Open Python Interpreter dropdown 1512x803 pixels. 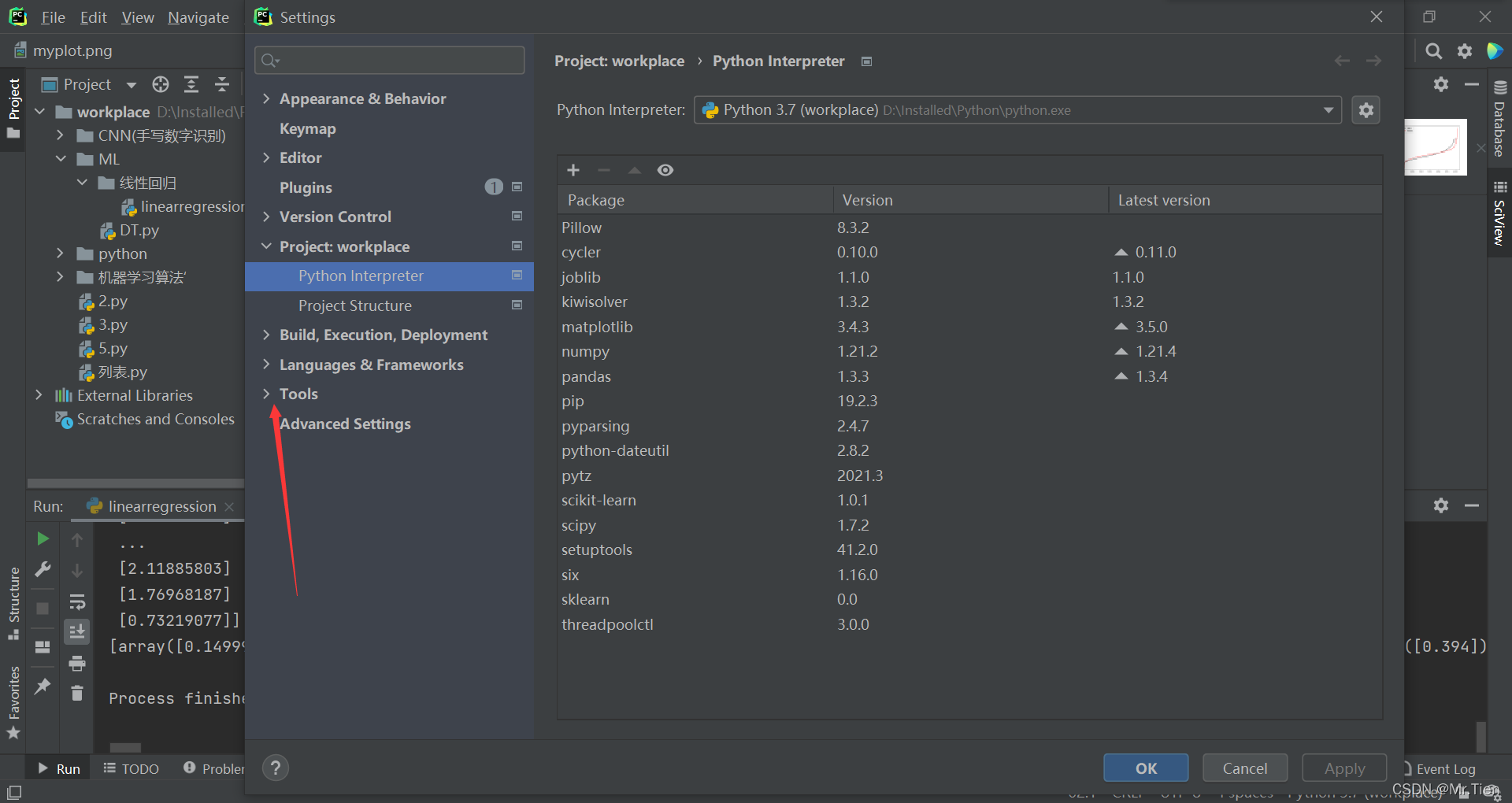(x=1017, y=110)
